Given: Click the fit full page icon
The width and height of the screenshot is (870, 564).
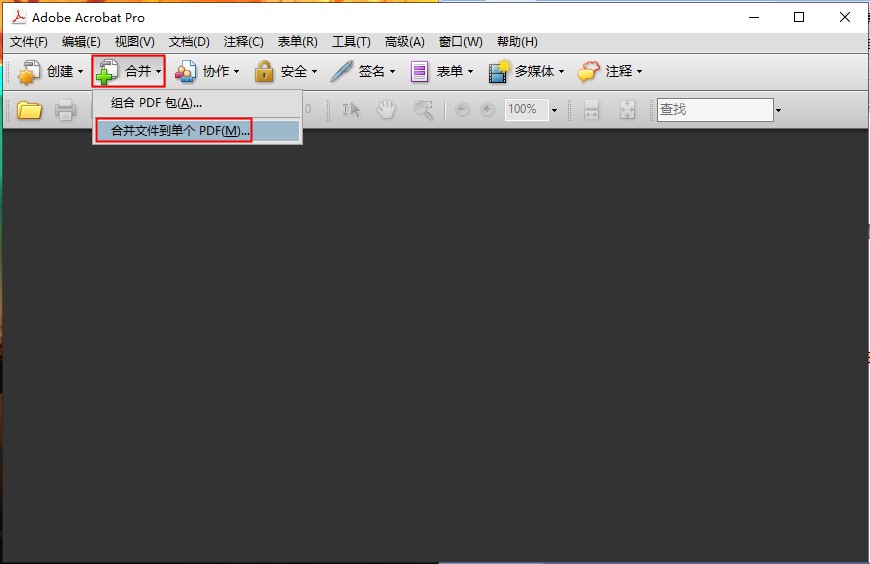Looking at the screenshot, I should tap(627, 110).
